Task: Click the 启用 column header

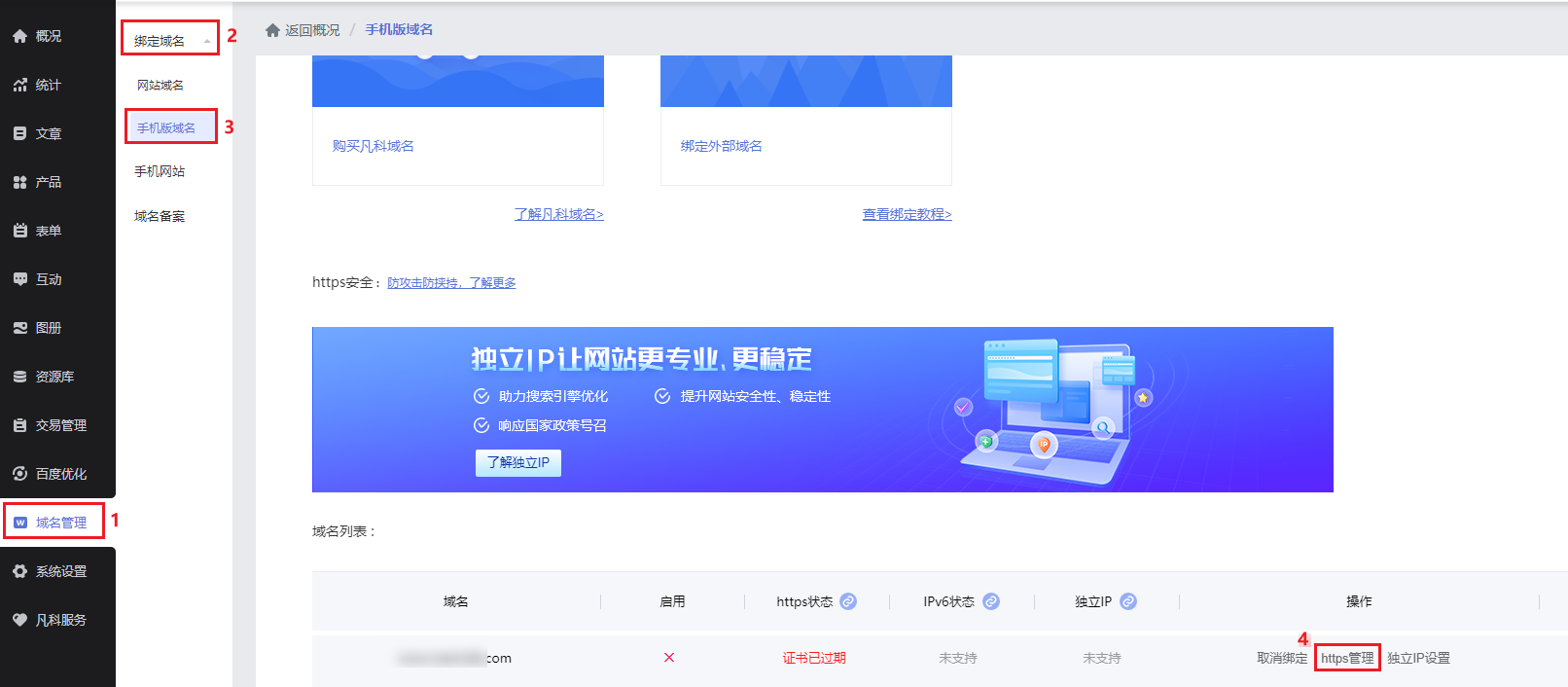Action: click(672, 602)
